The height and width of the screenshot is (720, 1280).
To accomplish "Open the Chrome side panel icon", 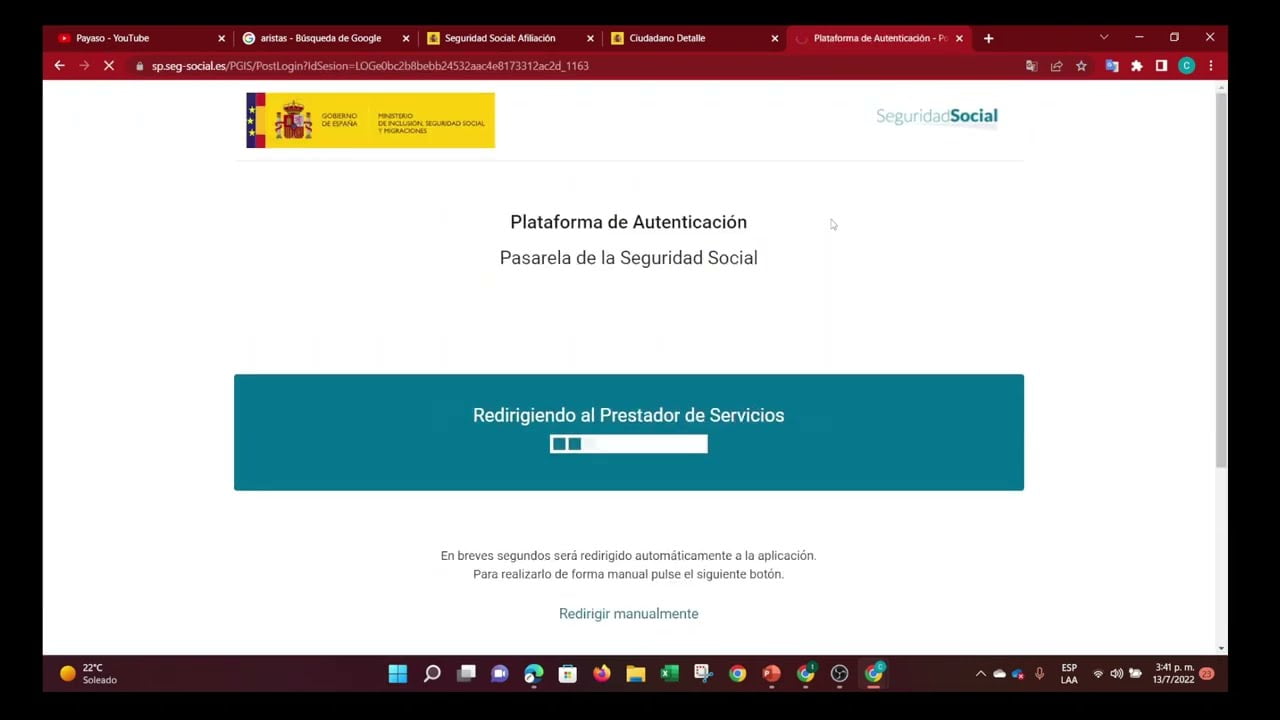I will (x=1161, y=66).
